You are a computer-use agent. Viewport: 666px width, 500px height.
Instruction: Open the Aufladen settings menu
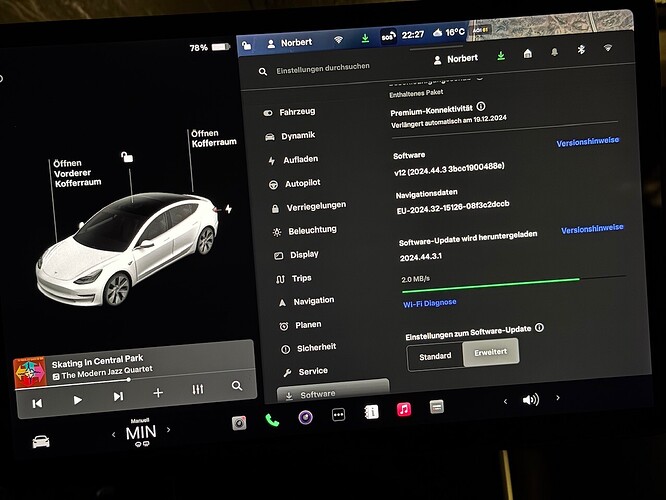293,160
